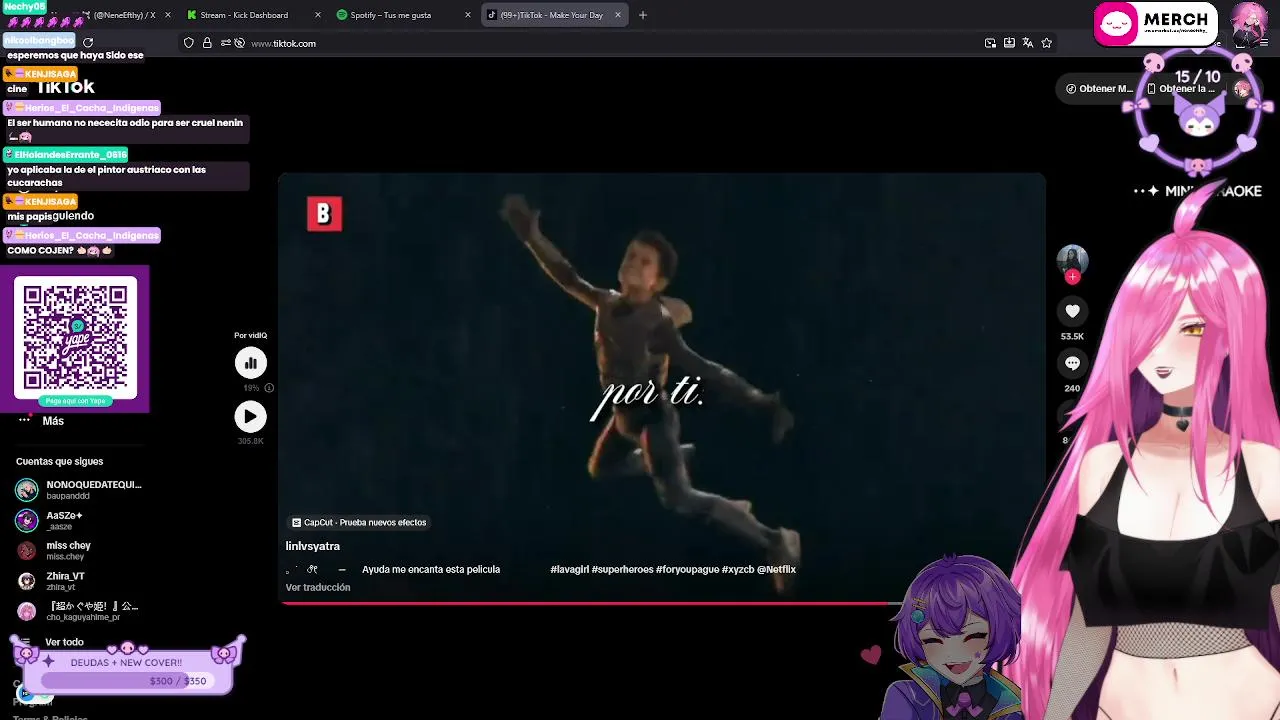The width and height of the screenshot is (1280, 720).
Task: Click the red B logo in the video
Action: click(324, 213)
